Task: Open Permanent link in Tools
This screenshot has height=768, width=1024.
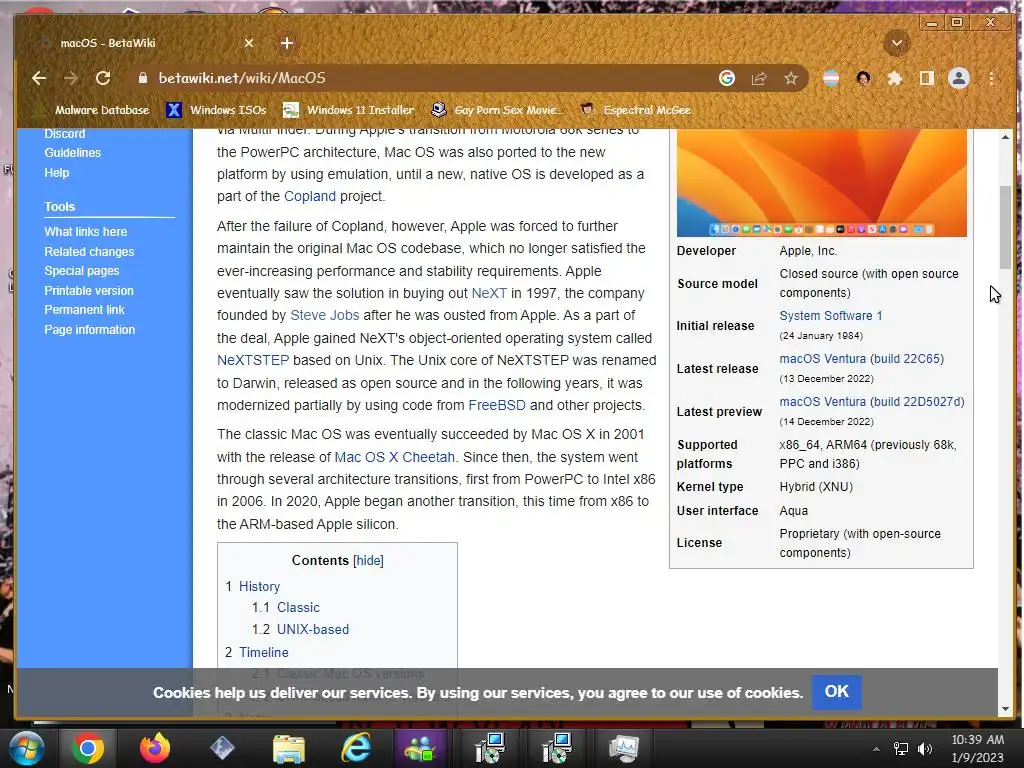Action: 84,310
